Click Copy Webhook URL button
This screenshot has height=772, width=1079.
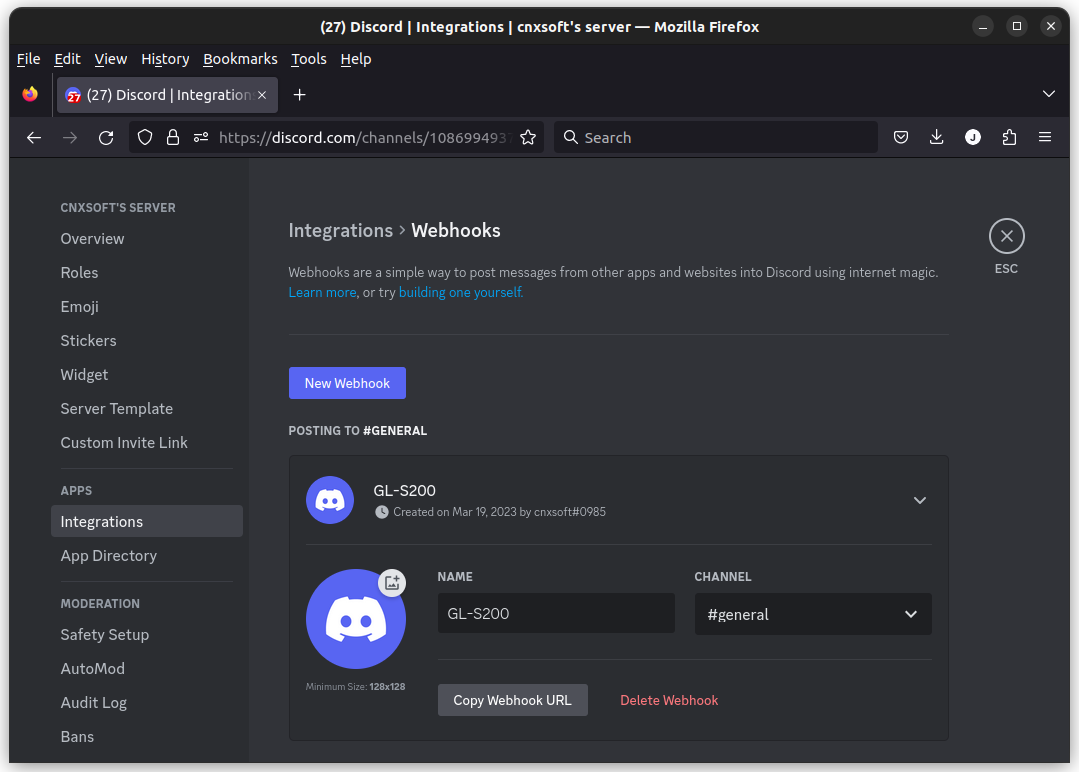point(513,700)
